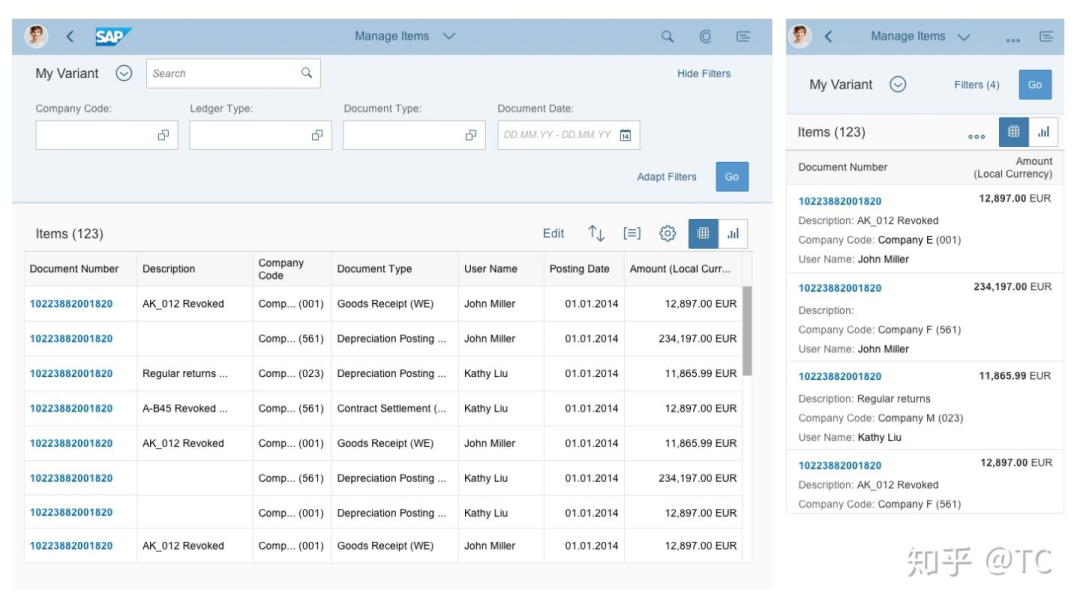Viewport: 1080px width, 605px height.
Task: Open My Variant dropdown in main view
Action: click(x=124, y=73)
